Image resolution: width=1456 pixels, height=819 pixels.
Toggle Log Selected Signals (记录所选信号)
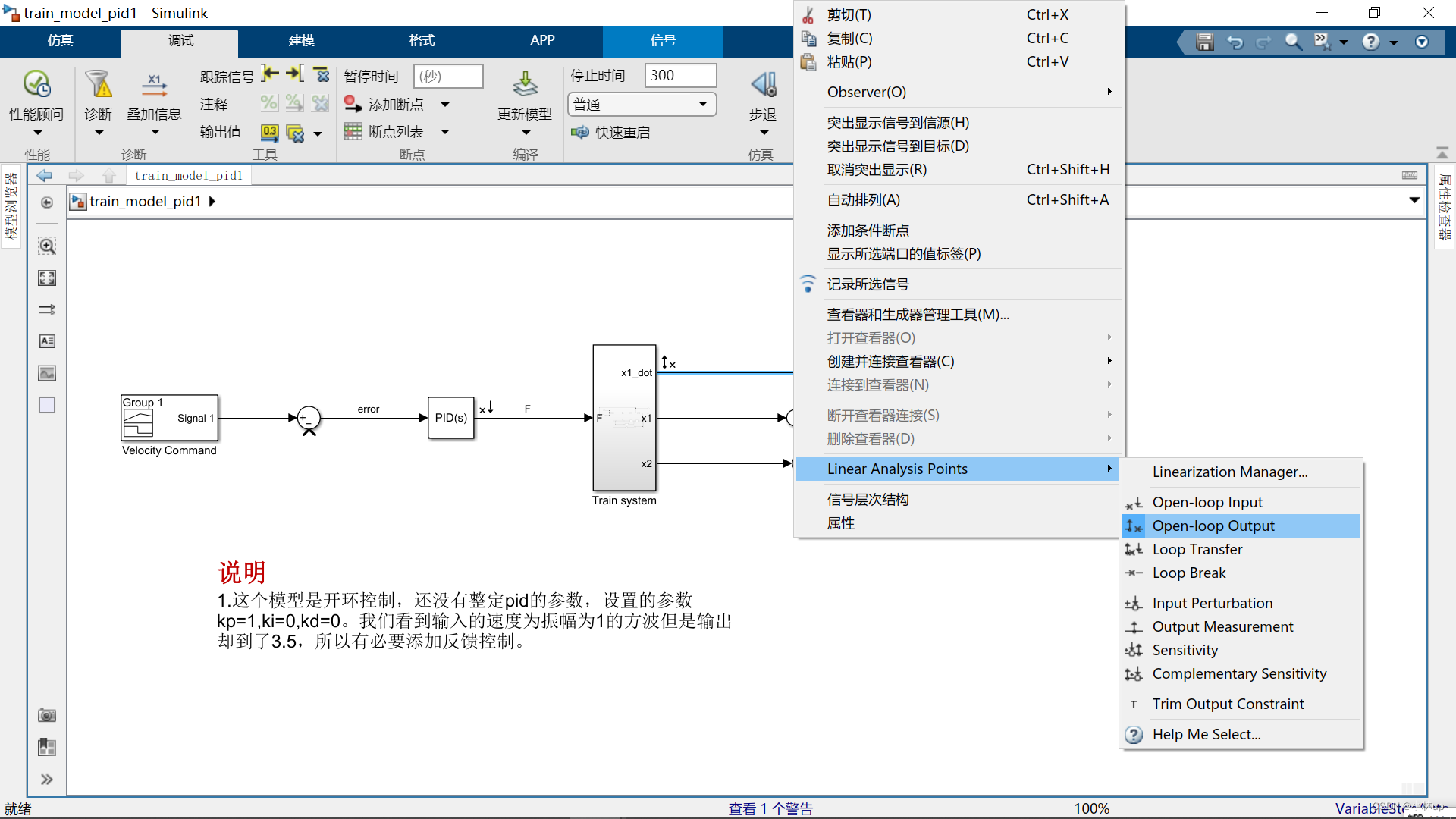pos(957,284)
